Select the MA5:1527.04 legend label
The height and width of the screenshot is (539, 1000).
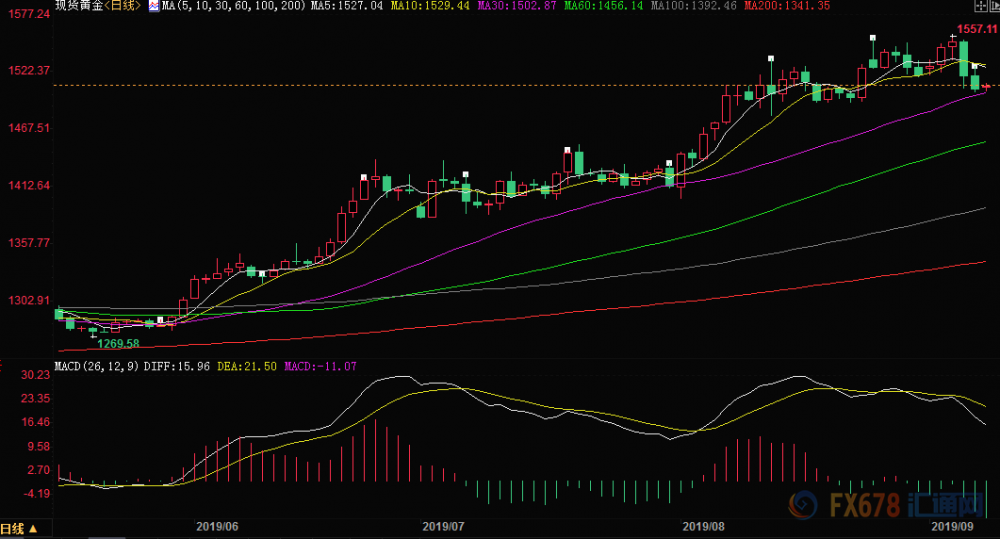pos(347,6)
